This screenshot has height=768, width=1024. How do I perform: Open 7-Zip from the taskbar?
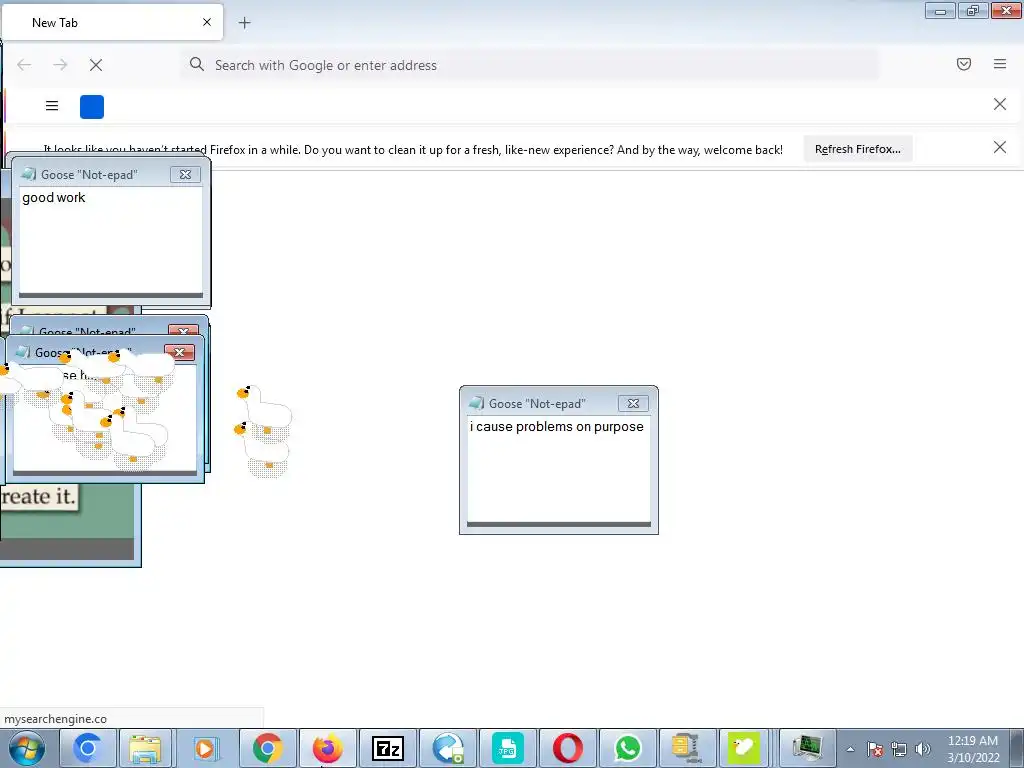tap(387, 748)
